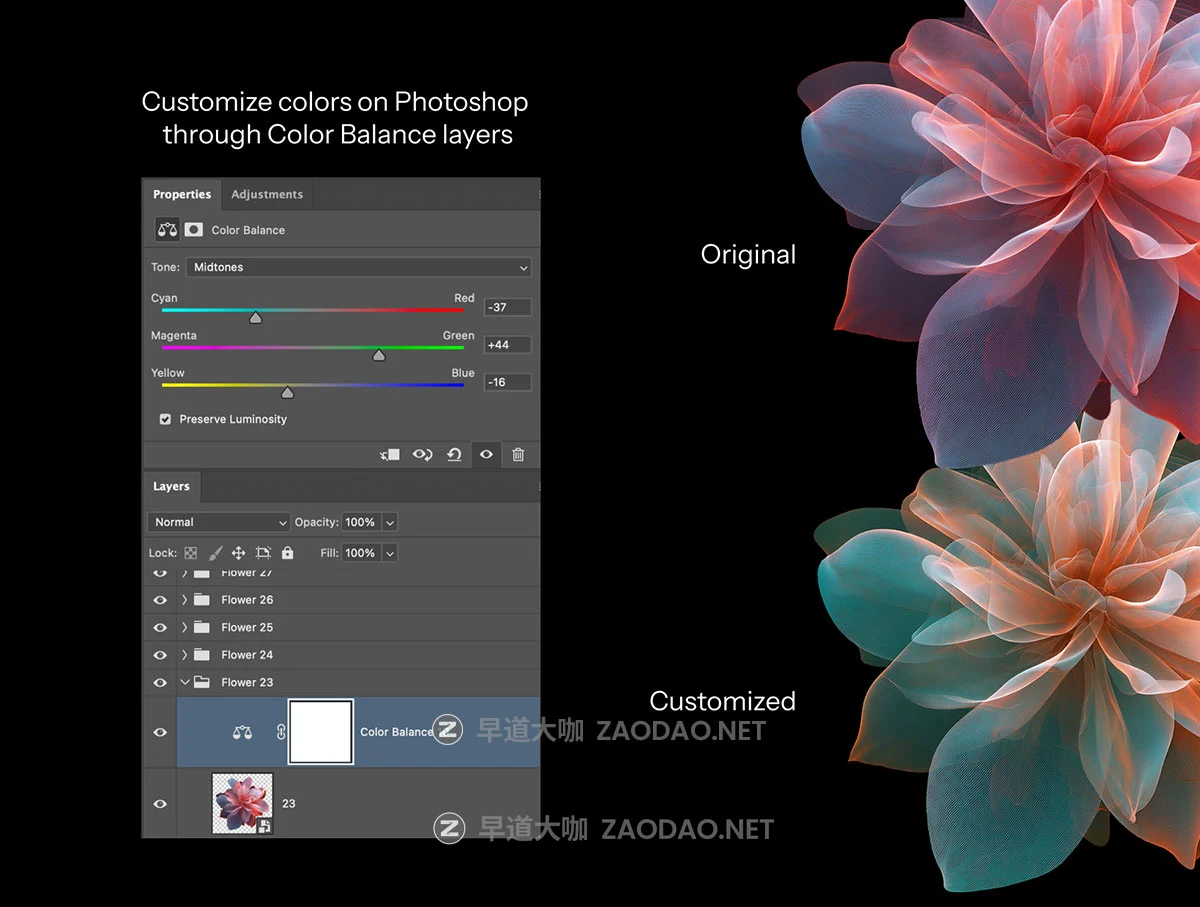The image size is (1200, 907).
Task: Click the view previous state icon
Action: click(422, 455)
